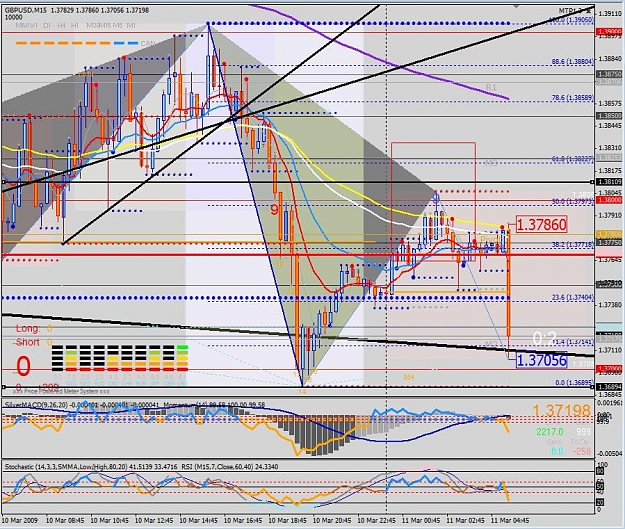
Task: Click the R1 pivot label
Action: pos(491,87)
